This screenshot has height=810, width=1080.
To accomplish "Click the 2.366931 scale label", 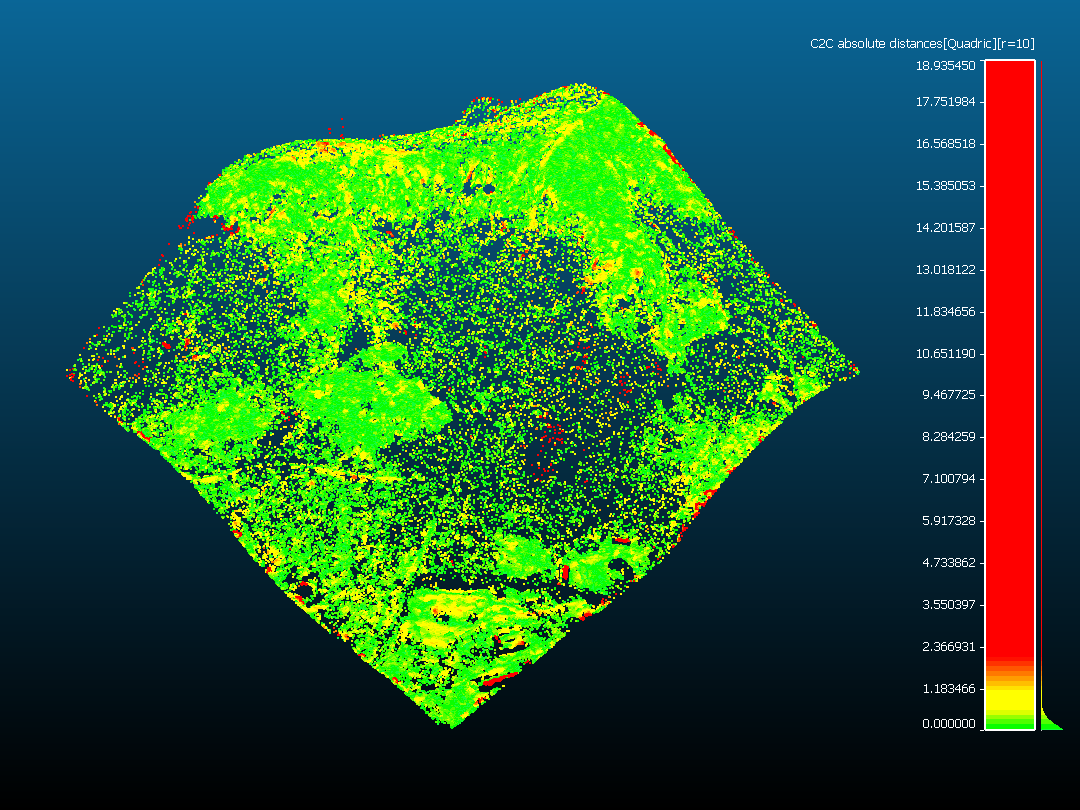I will (x=948, y=647).
